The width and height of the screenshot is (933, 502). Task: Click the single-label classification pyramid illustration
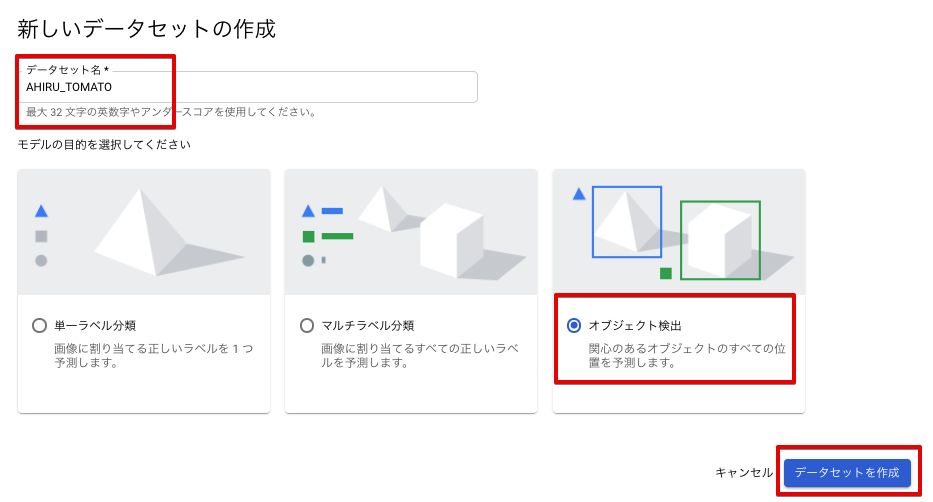coord(144,232)
